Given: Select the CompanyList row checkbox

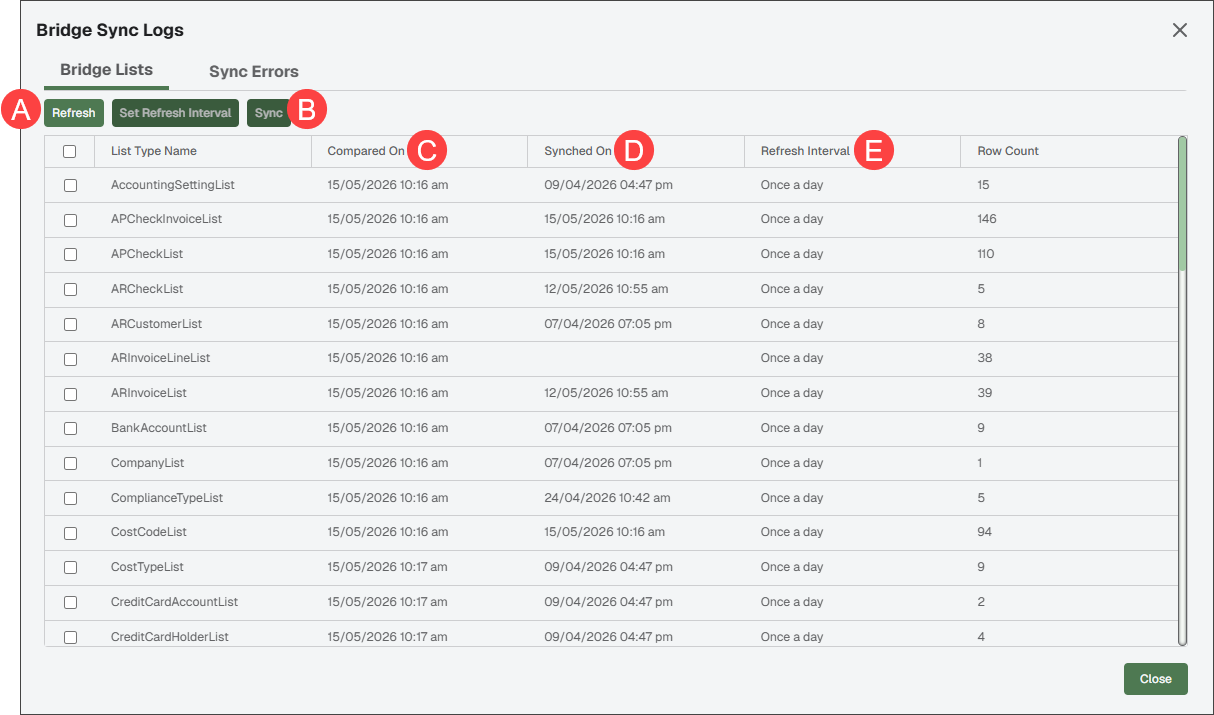Looking at the screenshot, I should 70,463.
